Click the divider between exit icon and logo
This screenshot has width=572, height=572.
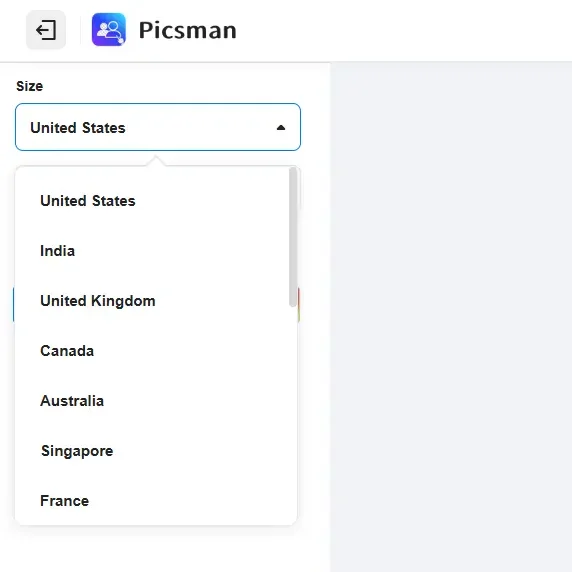pyautogui.click(x=80, y=30)
